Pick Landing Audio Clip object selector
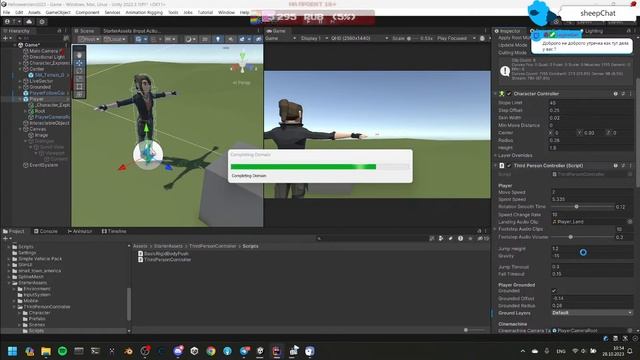This screenshot has height=360, width=640. (x=630, y=222)
